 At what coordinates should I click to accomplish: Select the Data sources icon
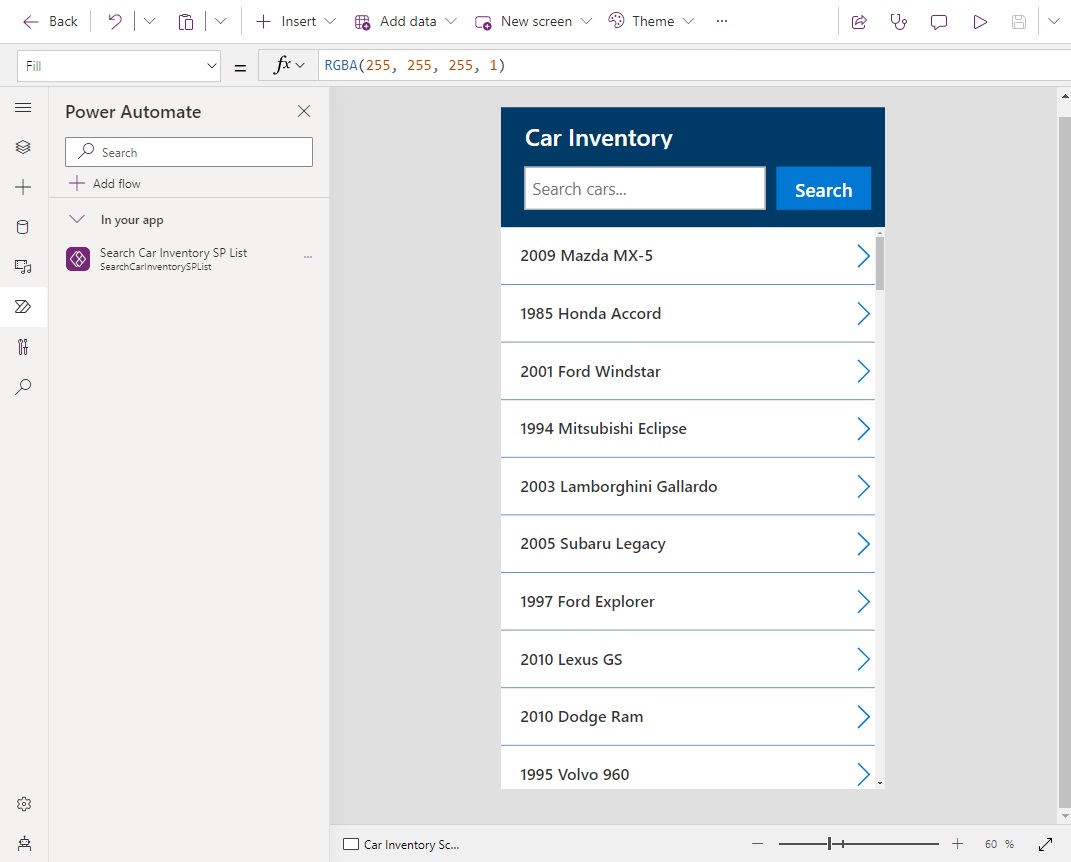tap(24, 226)
